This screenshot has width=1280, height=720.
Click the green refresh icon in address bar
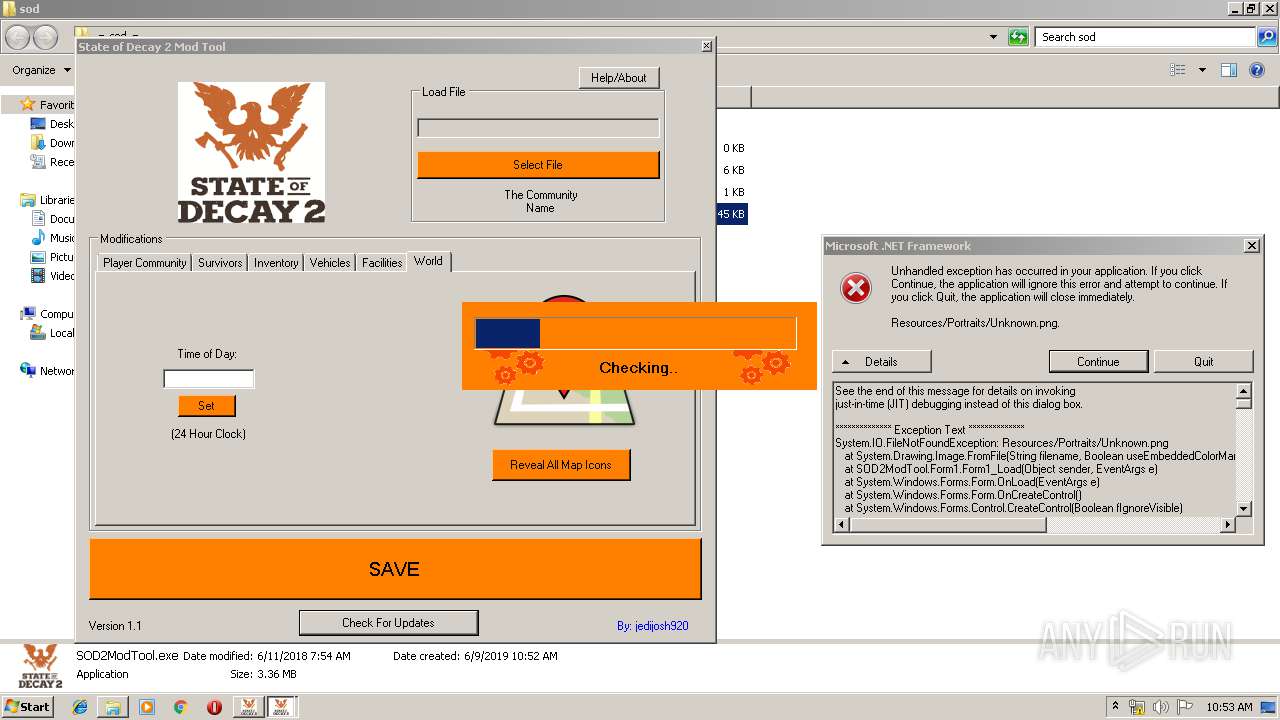coord(1018,37)
